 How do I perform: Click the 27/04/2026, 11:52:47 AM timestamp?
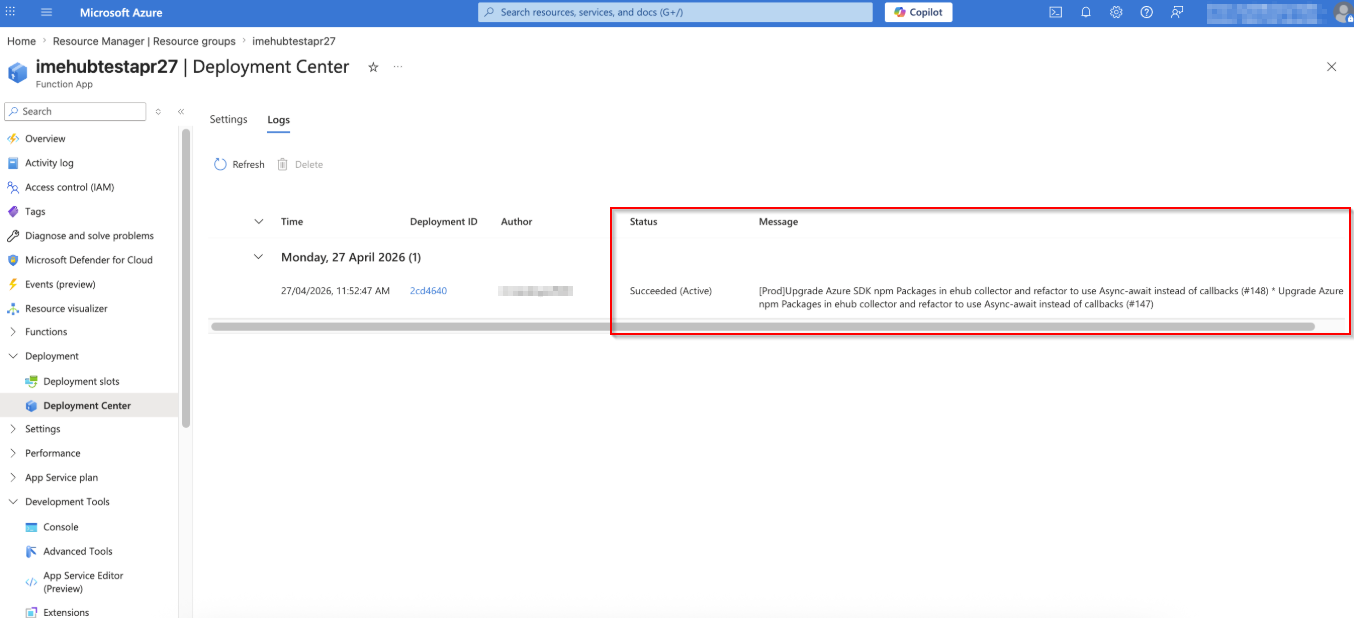point(335,291)
